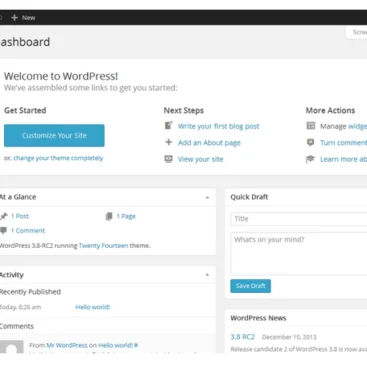Open the 1 Page link

[x=126, y=216]
